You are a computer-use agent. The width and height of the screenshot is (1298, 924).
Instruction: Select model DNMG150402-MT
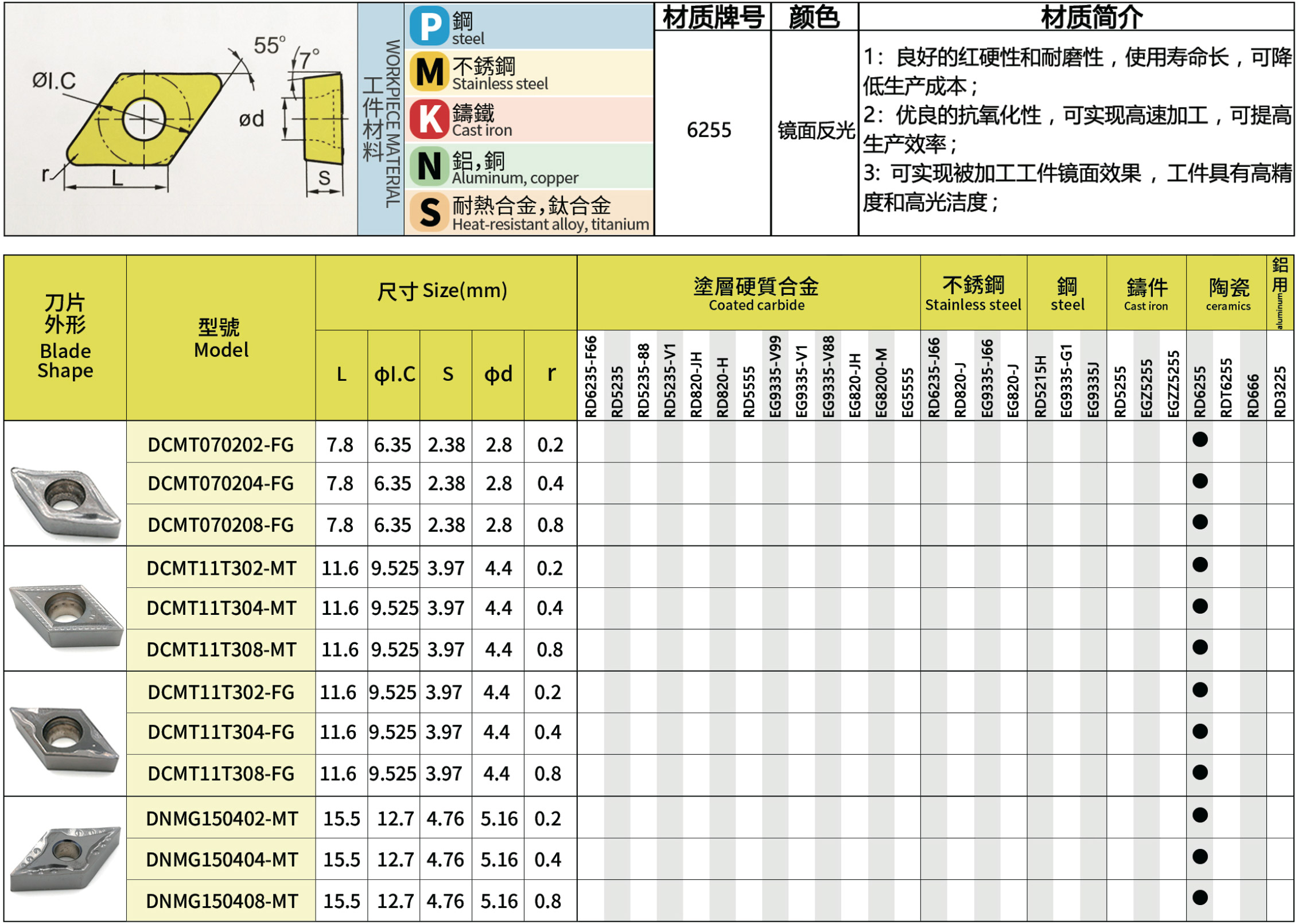221,818
